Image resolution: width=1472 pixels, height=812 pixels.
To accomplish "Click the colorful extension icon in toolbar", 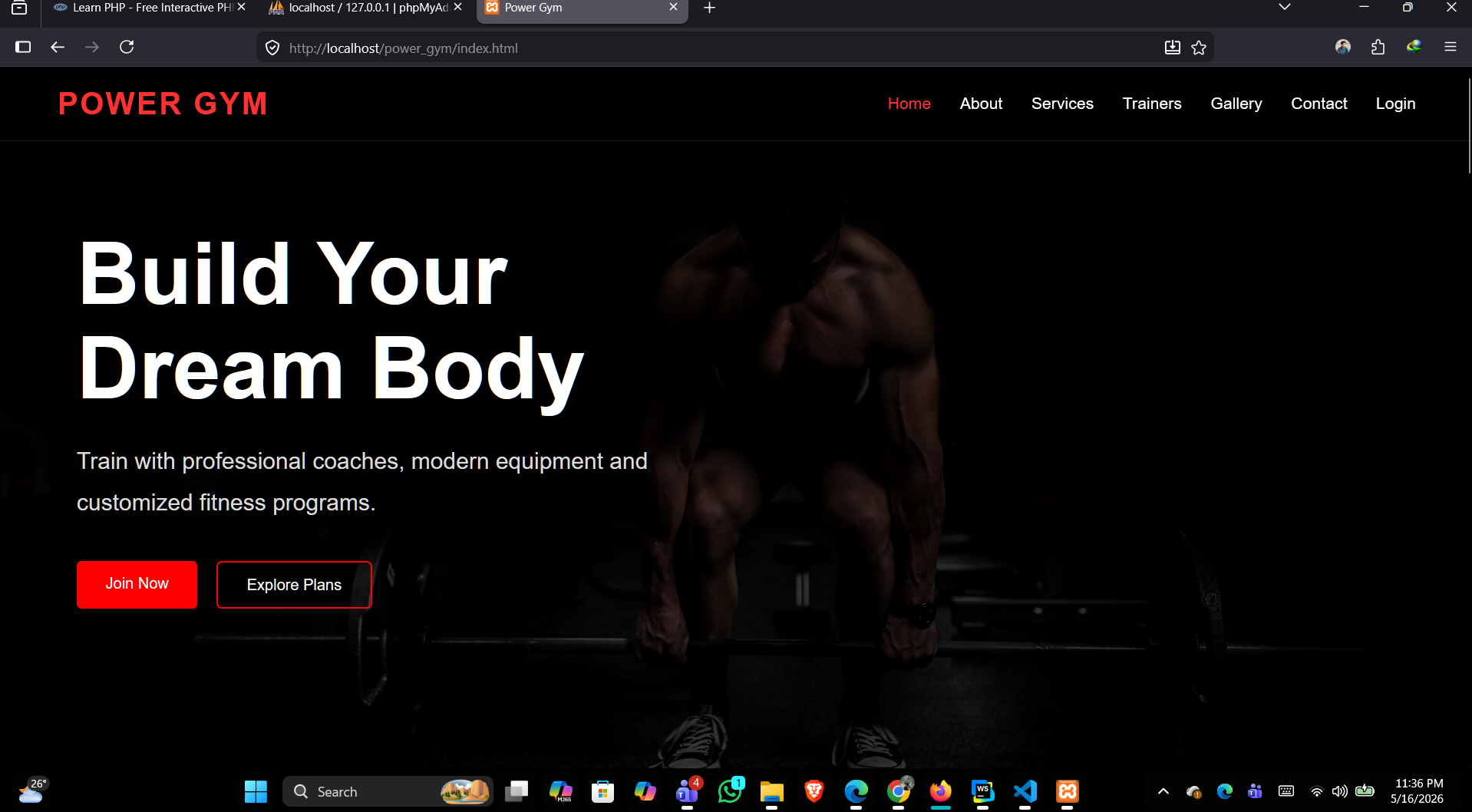I will [1414, 47].
